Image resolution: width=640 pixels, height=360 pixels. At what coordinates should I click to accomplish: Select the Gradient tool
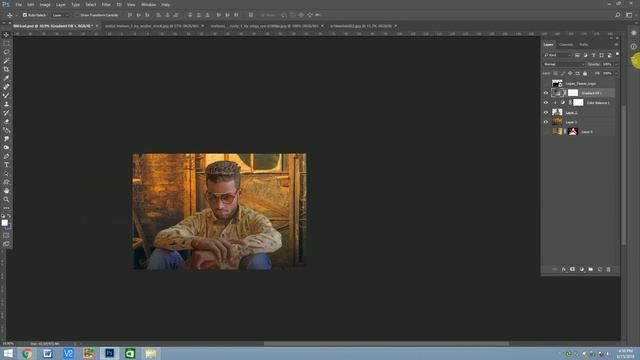[6, 130]
